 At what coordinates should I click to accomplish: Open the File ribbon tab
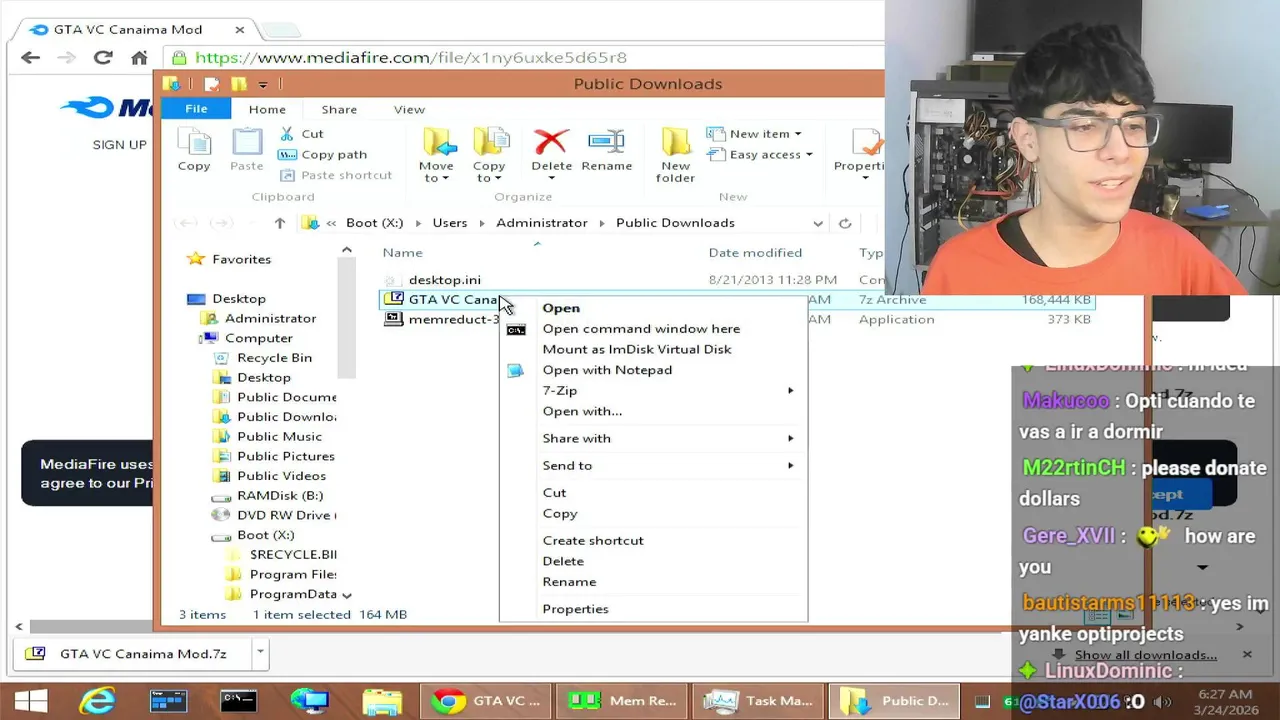[x=196, y=109]
